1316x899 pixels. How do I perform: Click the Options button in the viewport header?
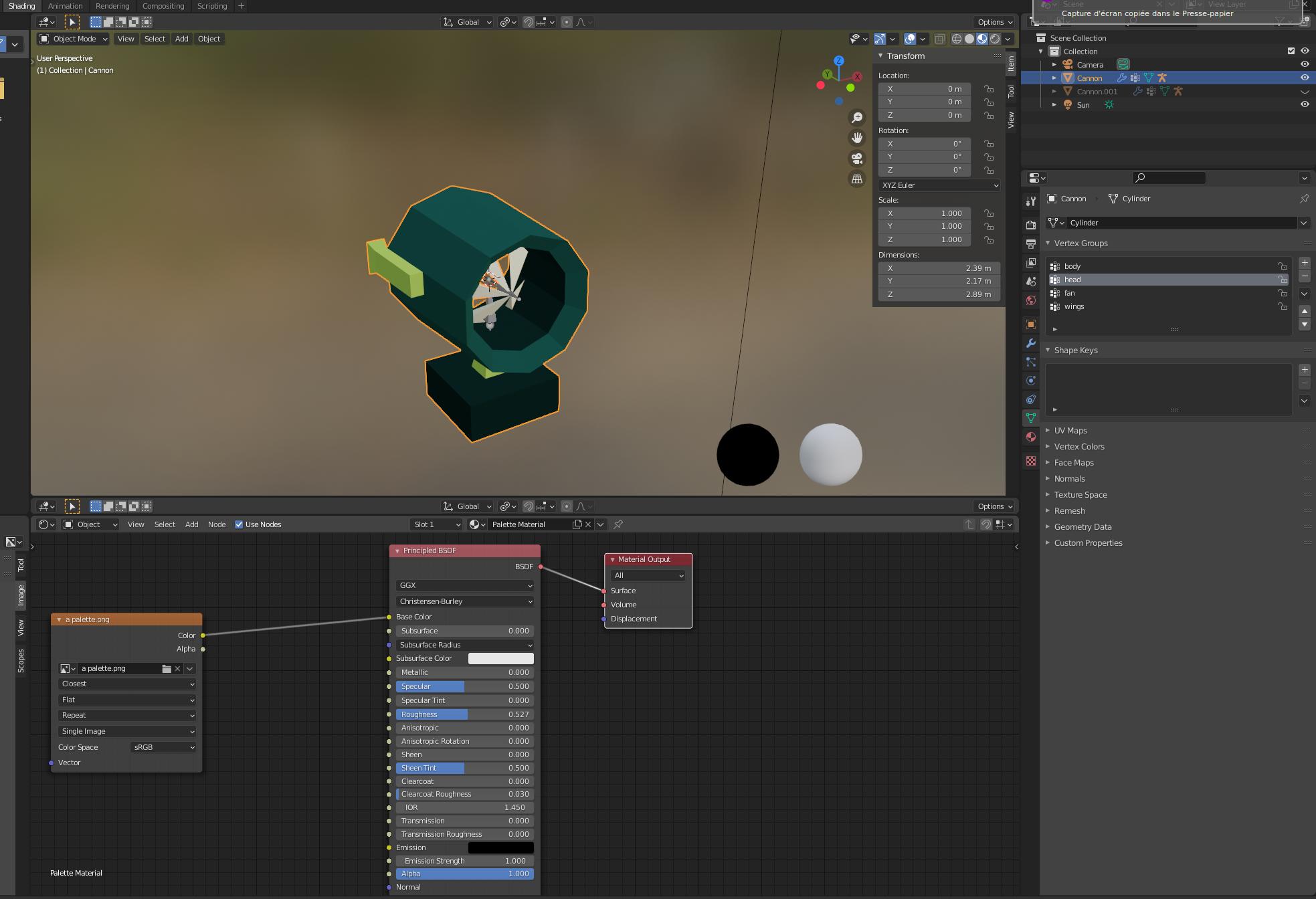(x=993, y=21)
